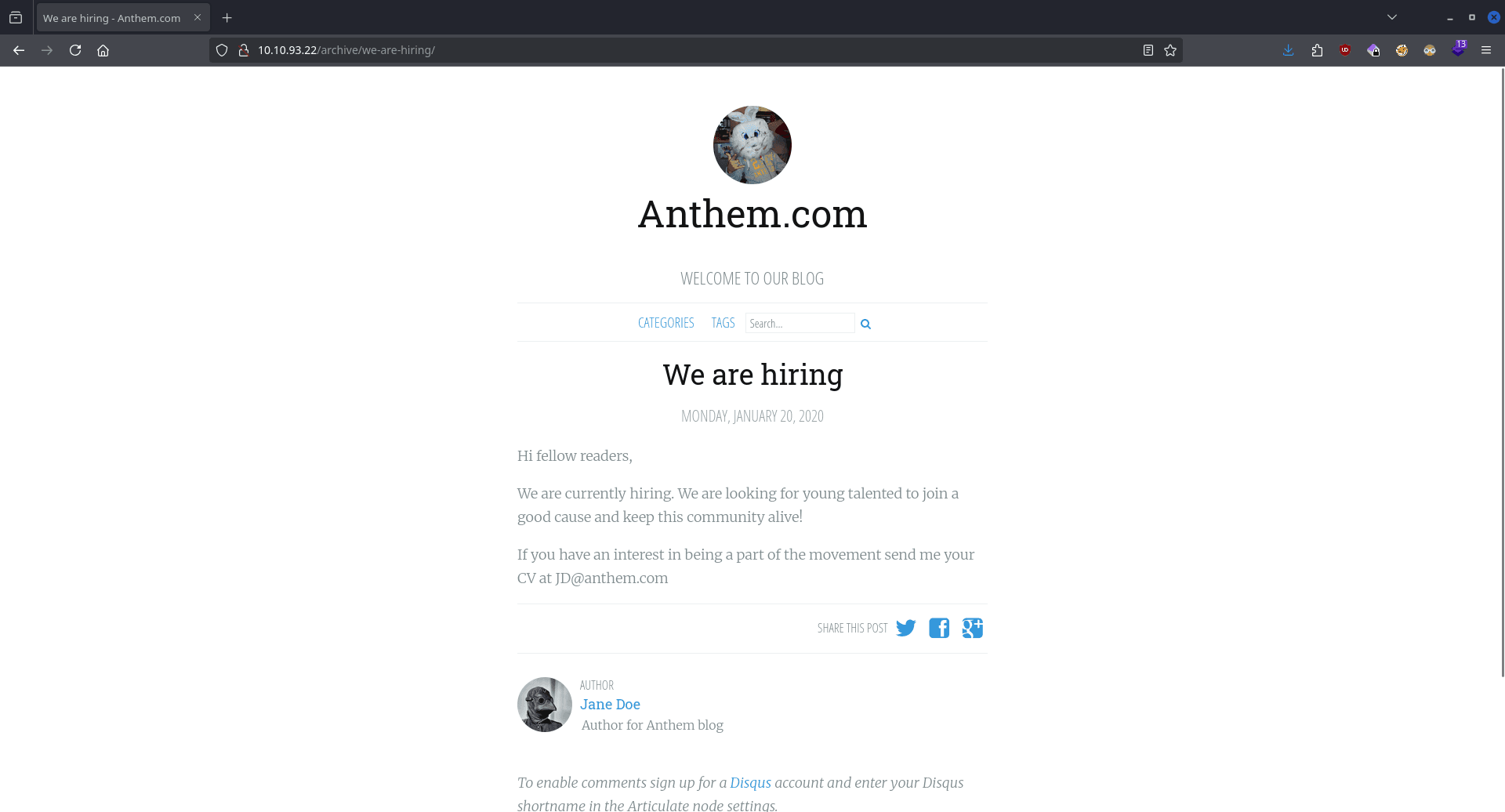Toggle Reader View for this page
The image size is (1505, 812).
pos(1148,50)
